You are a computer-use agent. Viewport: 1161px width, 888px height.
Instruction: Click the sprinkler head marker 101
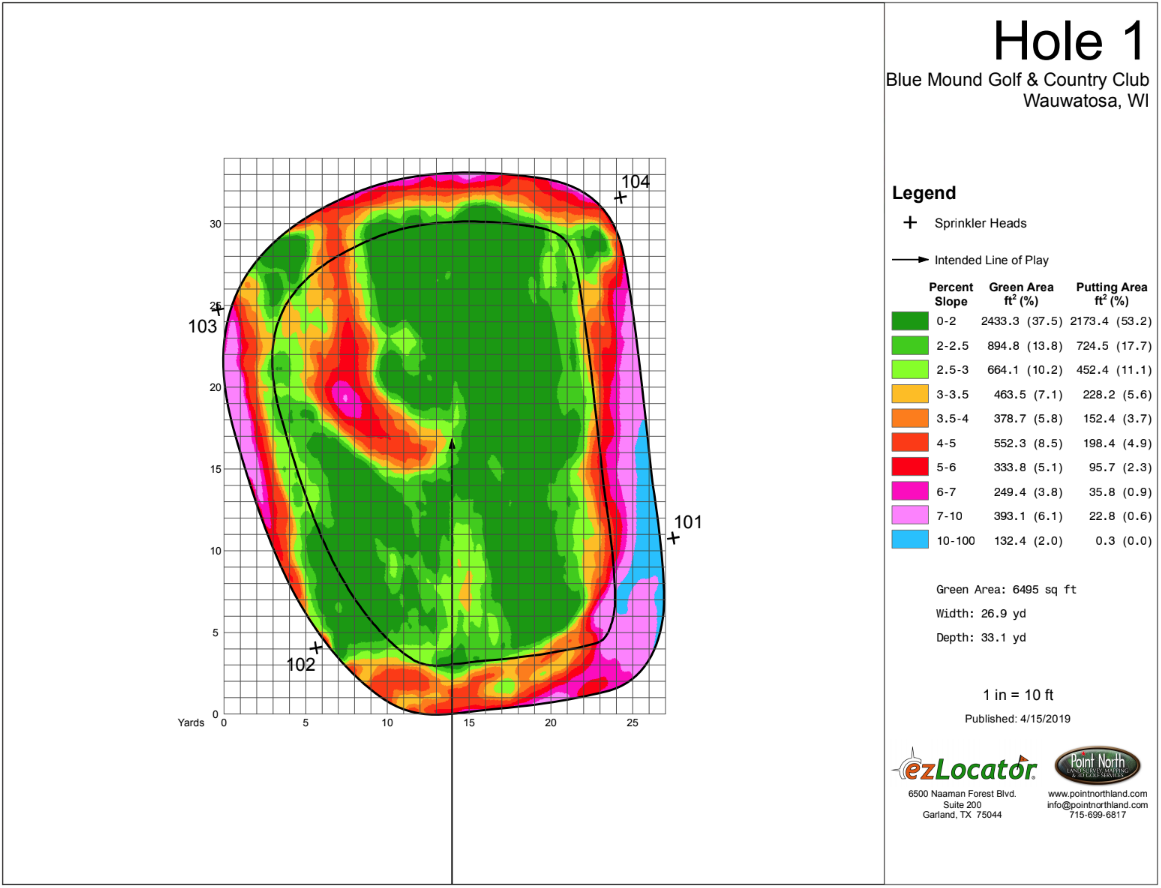coord(673,538)
